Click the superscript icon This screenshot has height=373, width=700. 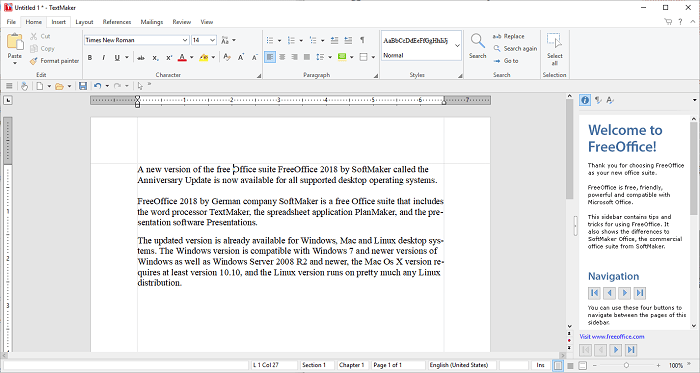pos(169,58)
